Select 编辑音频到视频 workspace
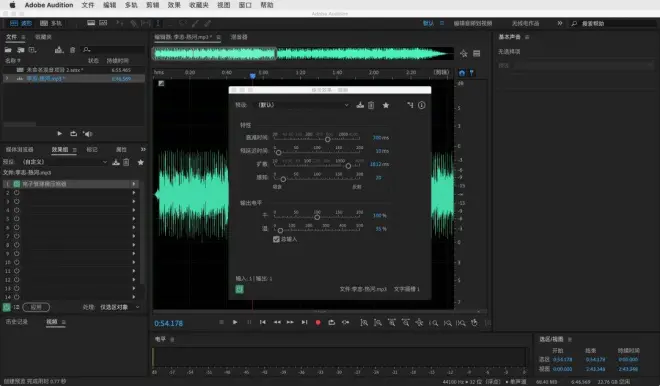Viewport: 660px width, 386px height. click(x=473, y=23)
